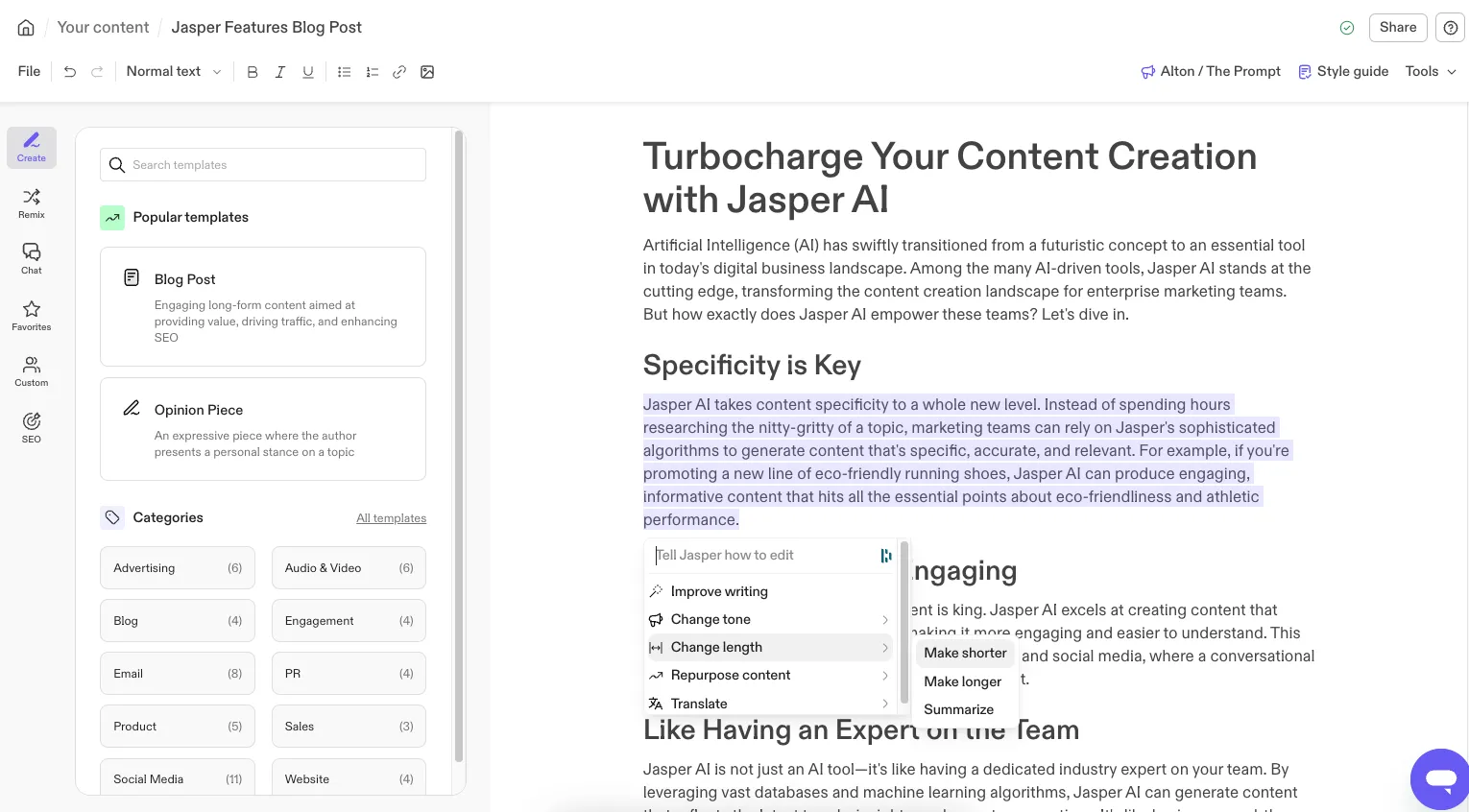The height and width of the screenshot is (812, 1469).
Task: Insert a link using toolbar icon
Action: 399,72
